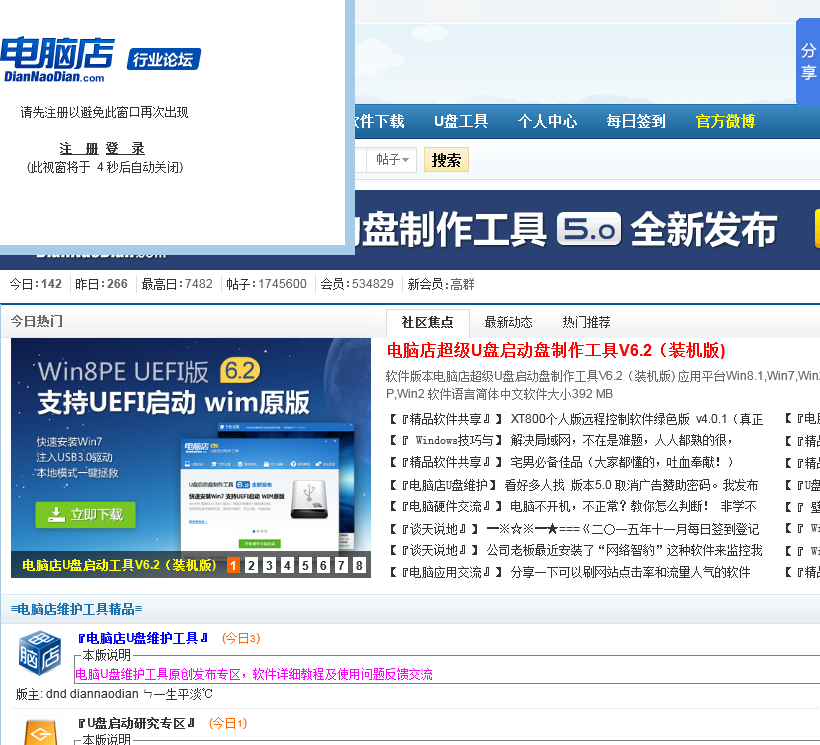Click category tag 『精品软件共享』 on XT800 row
Image resolution: width=820 pixels, height=745 pixels.
click(x=446, y=419)
